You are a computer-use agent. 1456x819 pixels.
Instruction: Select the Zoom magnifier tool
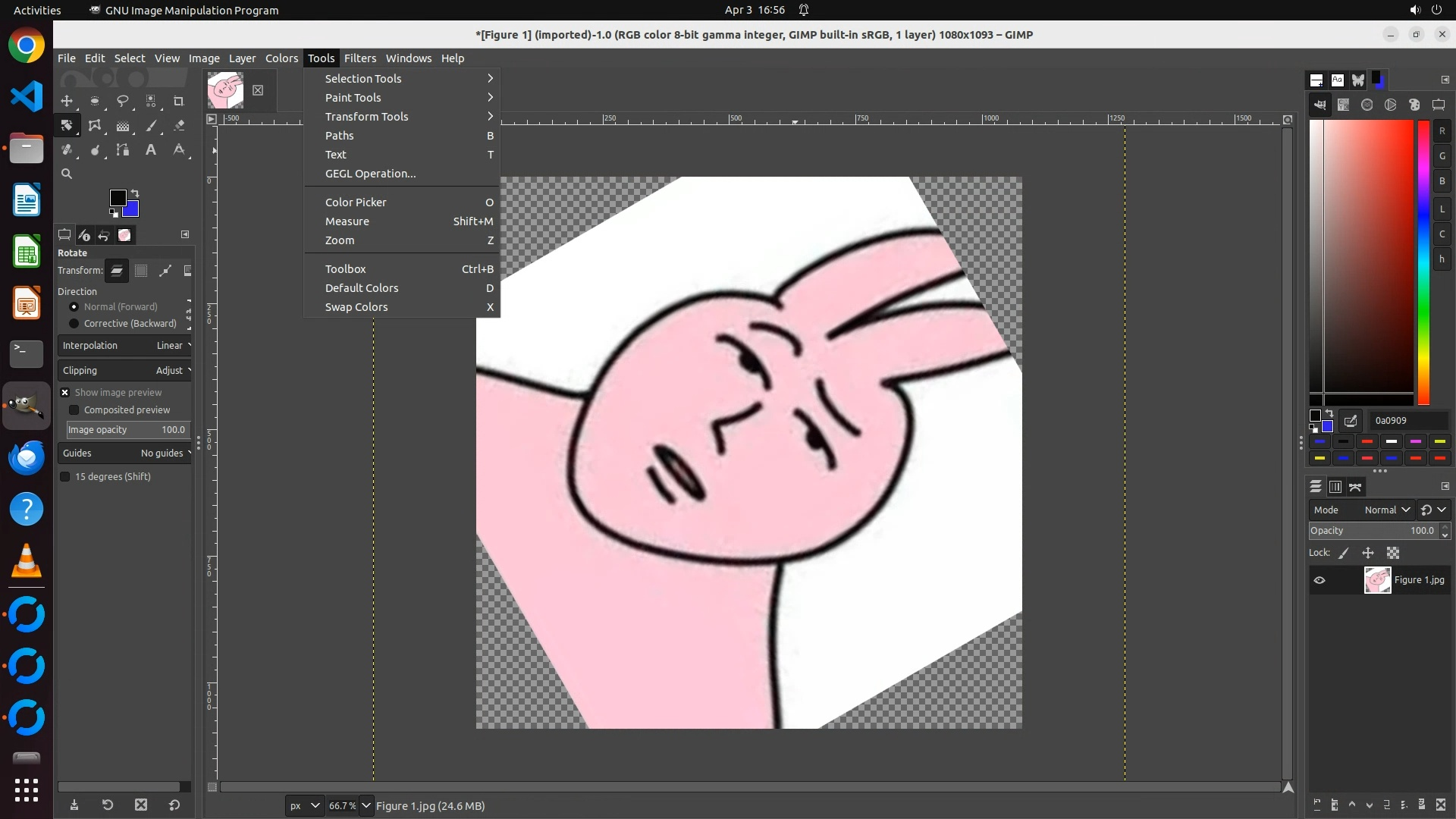pyautogui.click(x=67, y=174)
